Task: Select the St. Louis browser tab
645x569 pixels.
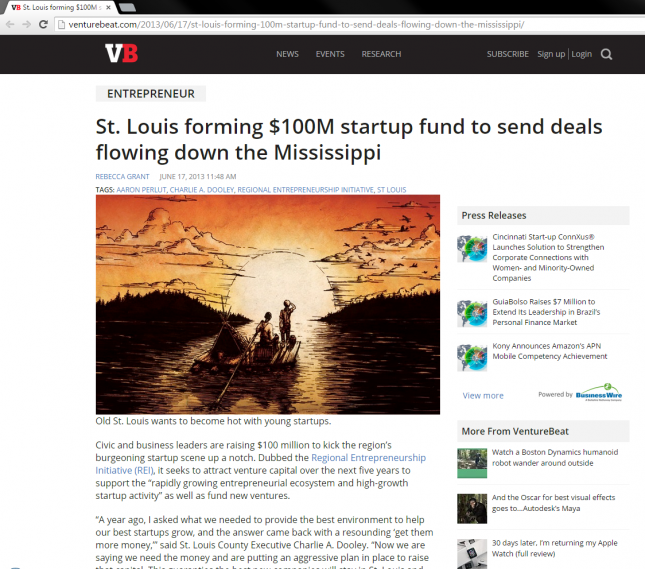Action: pos(60,7)
